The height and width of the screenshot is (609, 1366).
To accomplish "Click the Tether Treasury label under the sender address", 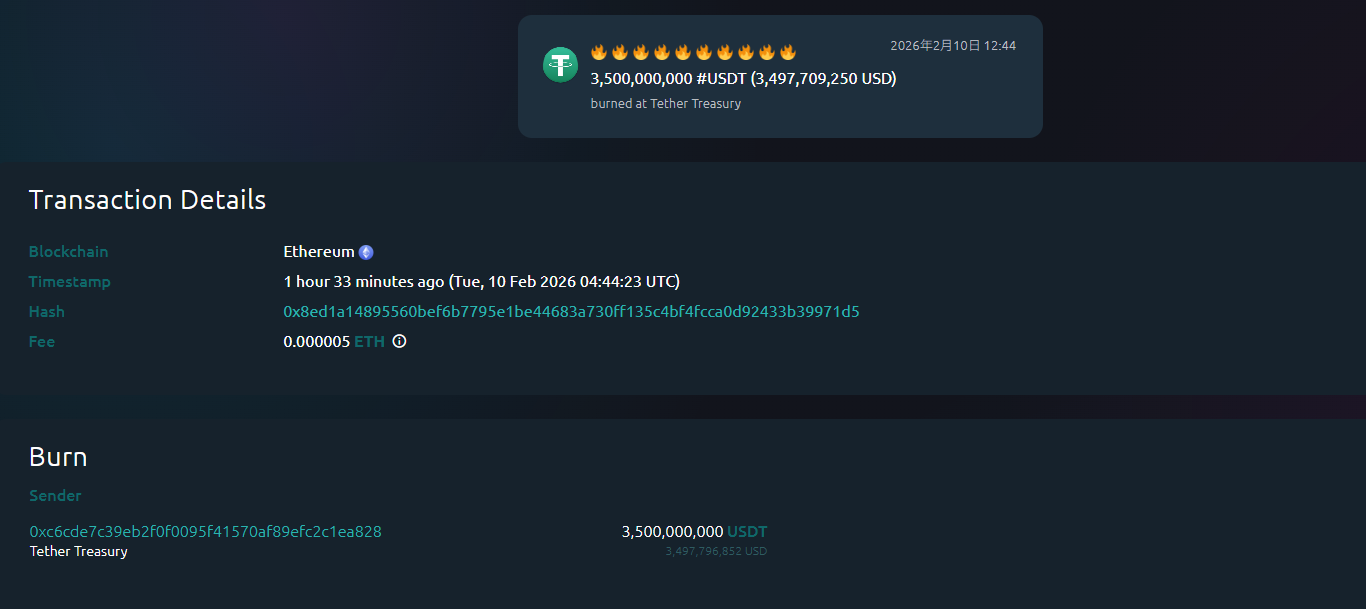I will pos(78,551).
